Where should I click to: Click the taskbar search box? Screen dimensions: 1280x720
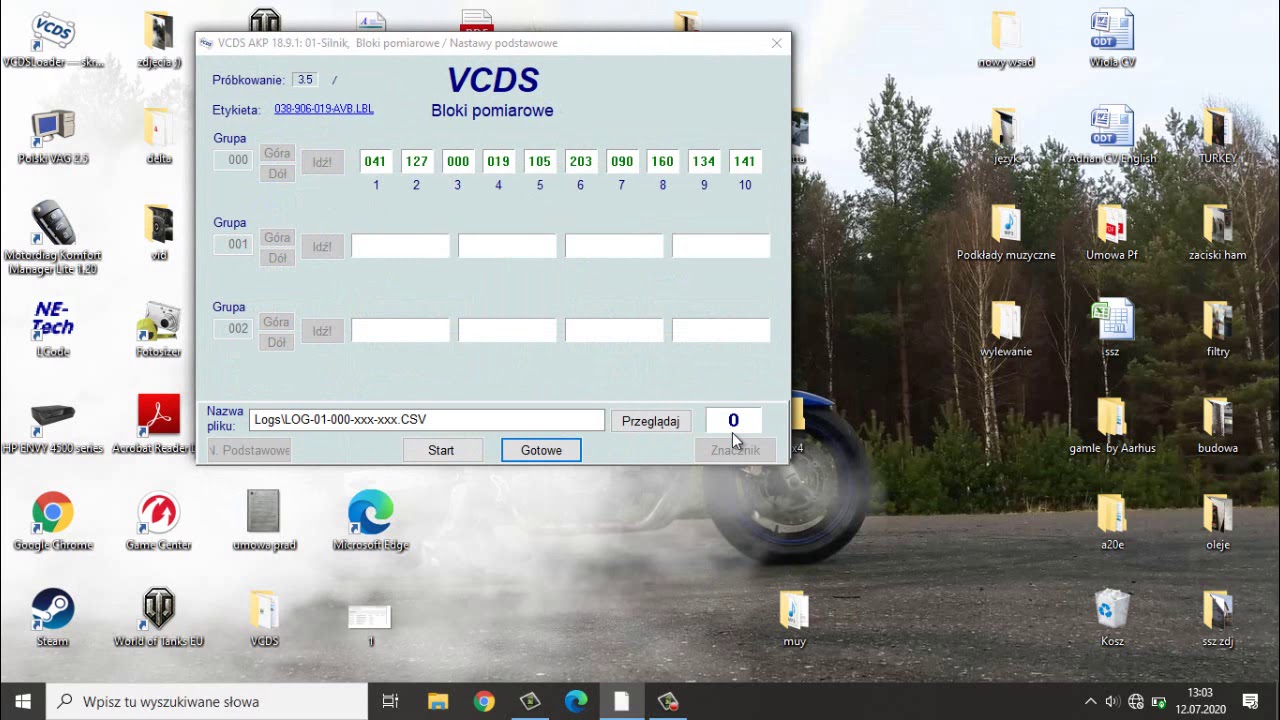pos(207,701)
